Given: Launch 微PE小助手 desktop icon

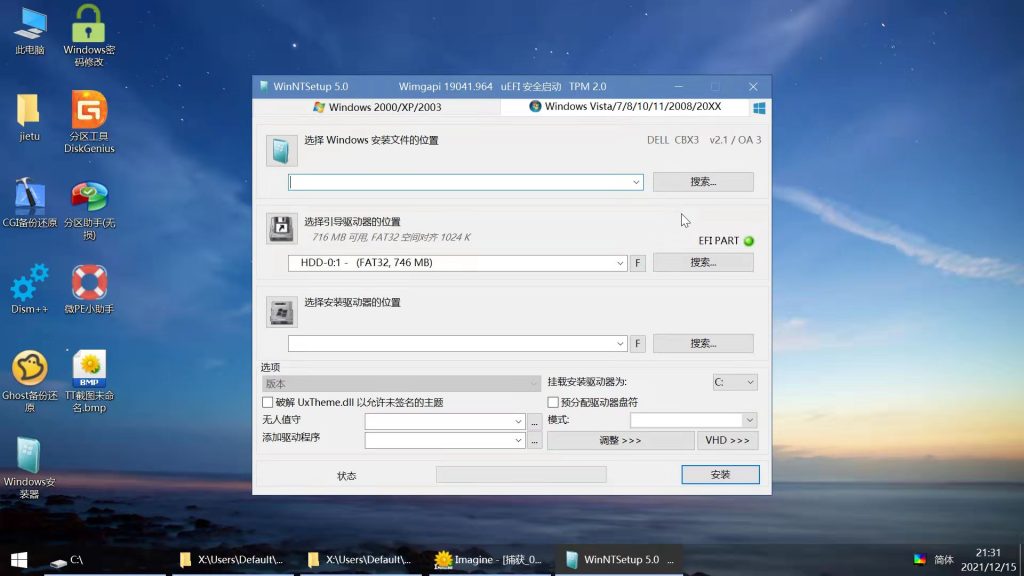Looking at the screenshot, I should (x=89, y=289).
